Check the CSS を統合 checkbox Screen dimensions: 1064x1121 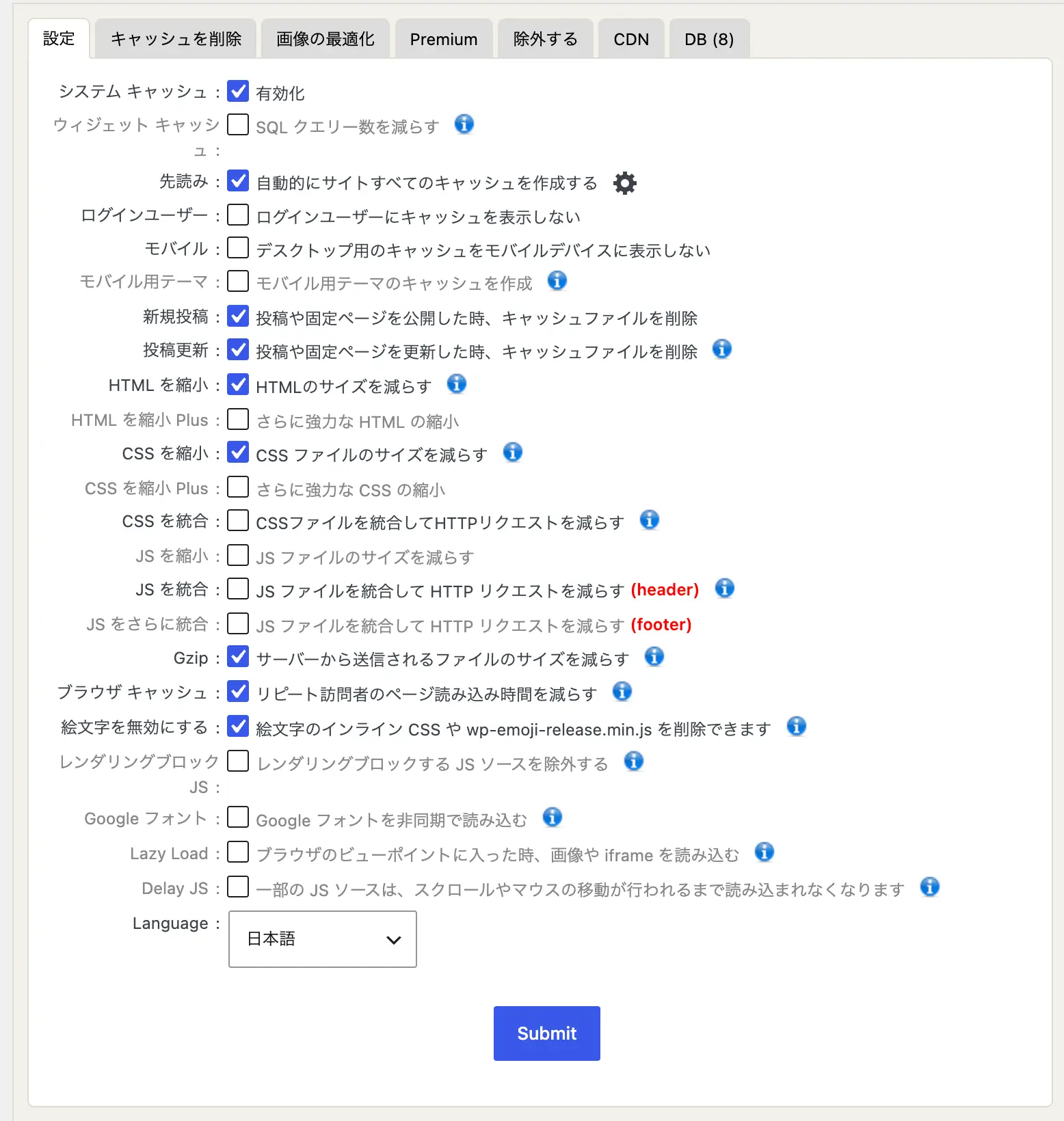tap(238, 520)
